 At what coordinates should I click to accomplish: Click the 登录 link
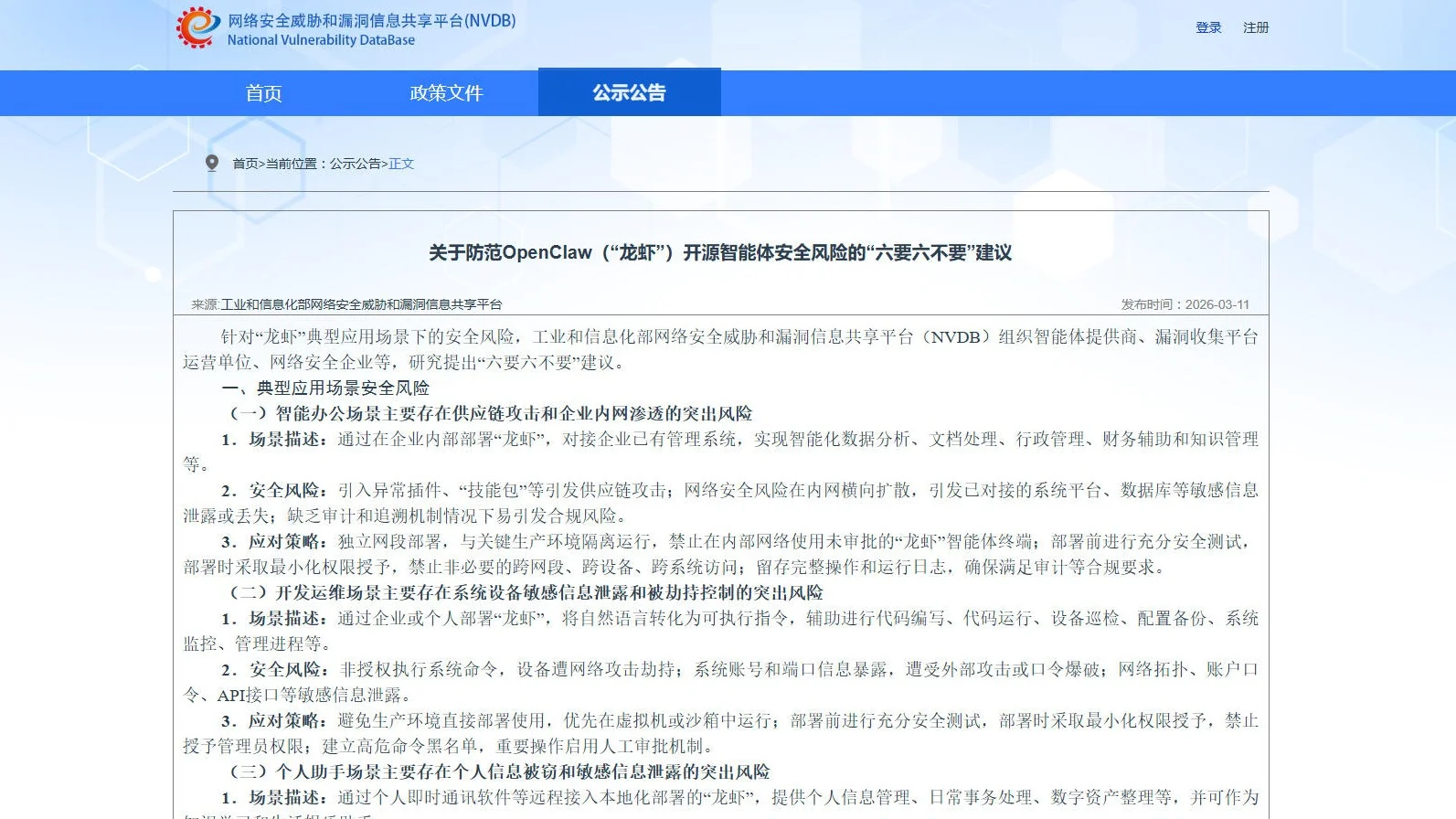coord(1208,27)
